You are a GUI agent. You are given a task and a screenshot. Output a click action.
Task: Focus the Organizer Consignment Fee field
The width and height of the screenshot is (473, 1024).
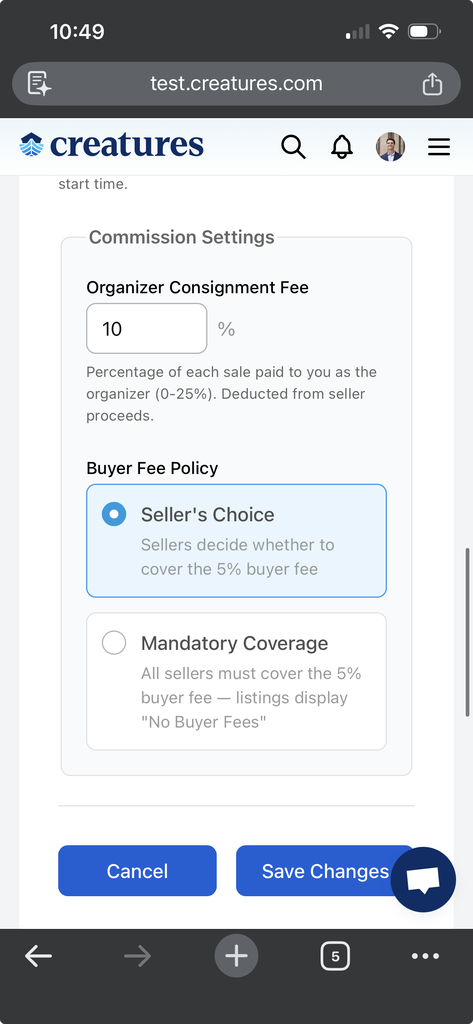pyautogui.click(x=147, y=328)
